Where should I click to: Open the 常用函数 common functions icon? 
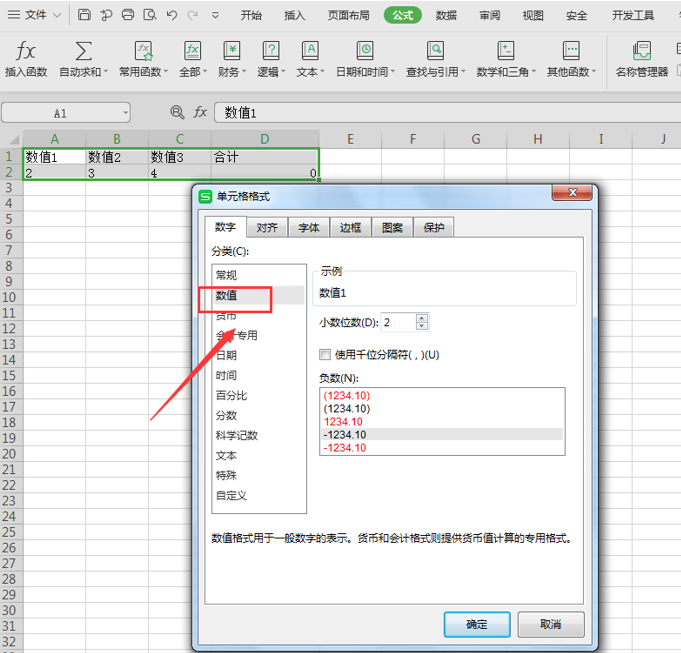pos(143,51)
